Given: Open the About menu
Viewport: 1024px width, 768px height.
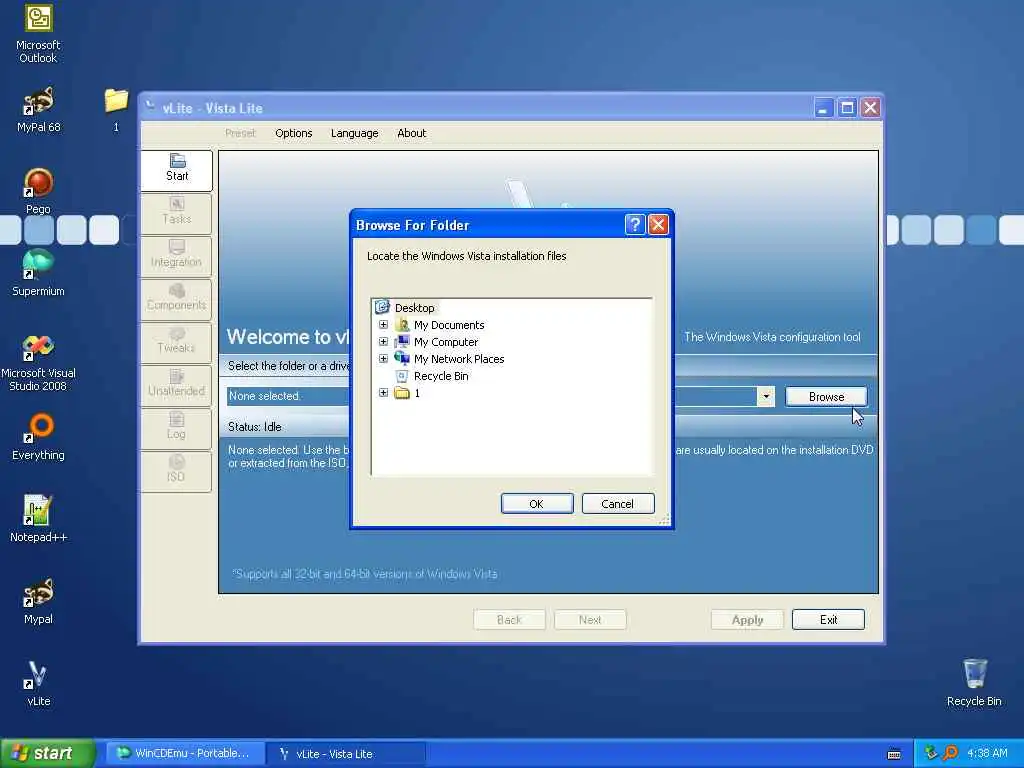Looking at the screenshot, I should (x=411, y=133).
